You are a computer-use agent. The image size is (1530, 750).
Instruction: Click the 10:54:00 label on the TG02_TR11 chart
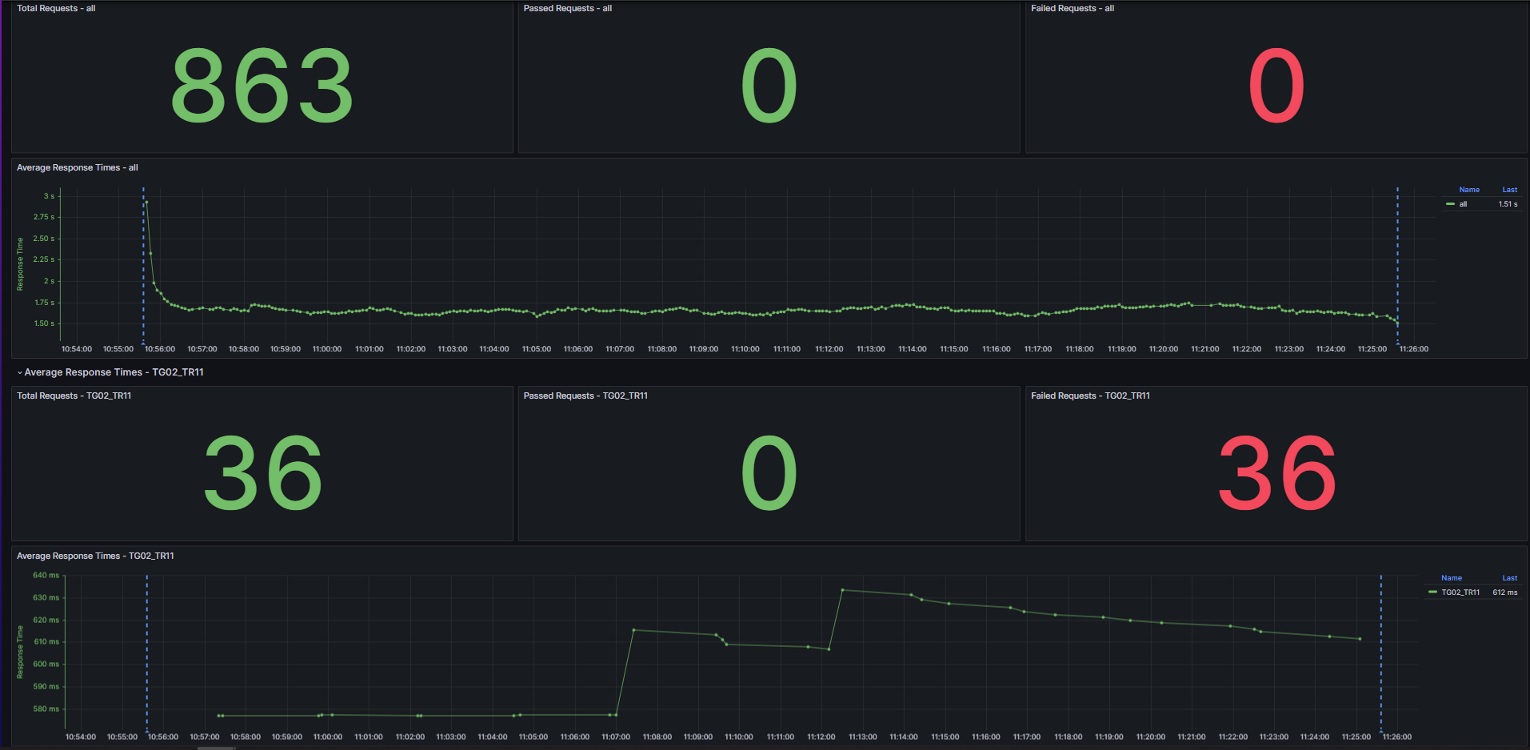(x=80, y=737)
